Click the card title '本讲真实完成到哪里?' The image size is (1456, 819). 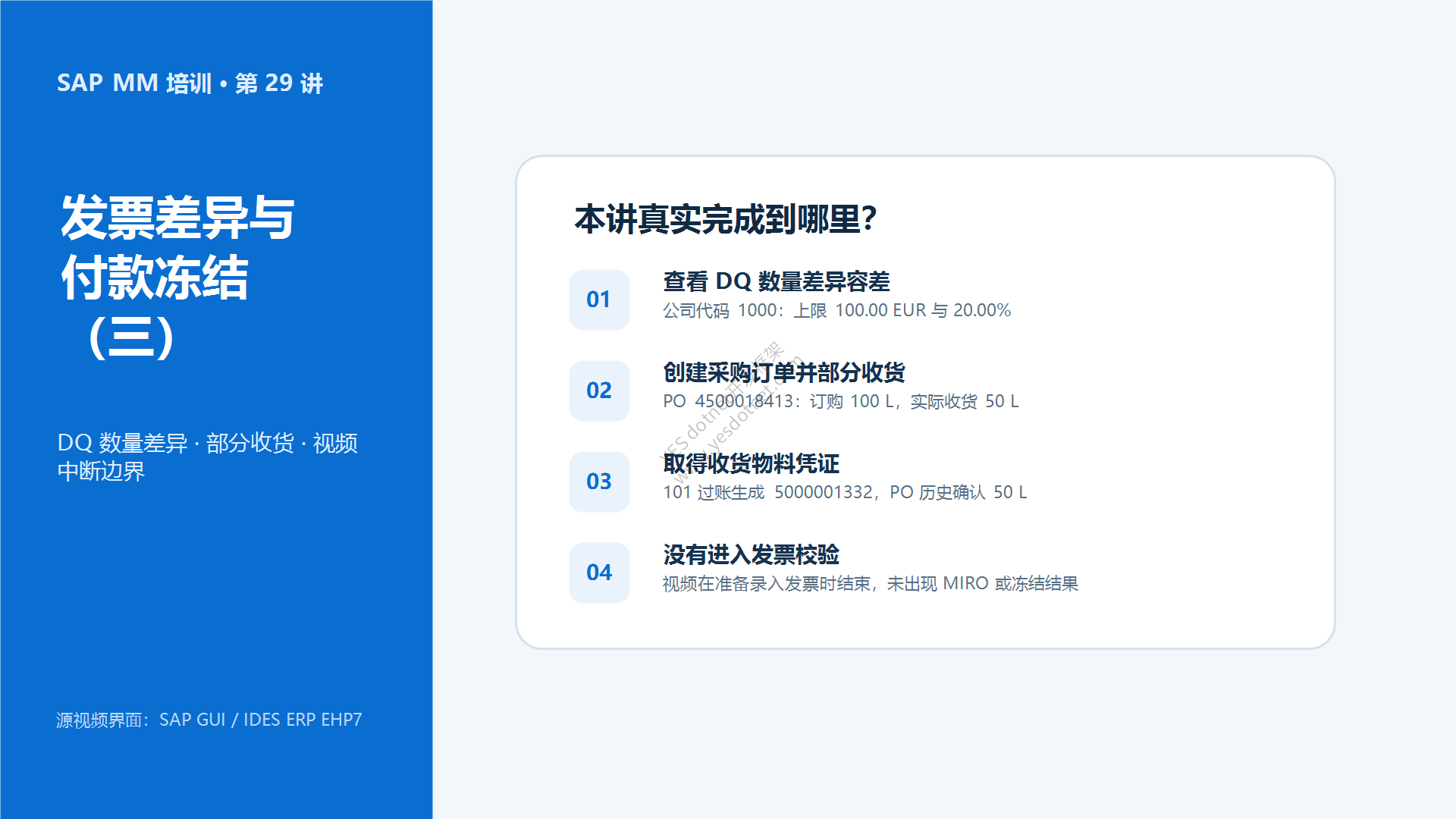tap(725, 219)
